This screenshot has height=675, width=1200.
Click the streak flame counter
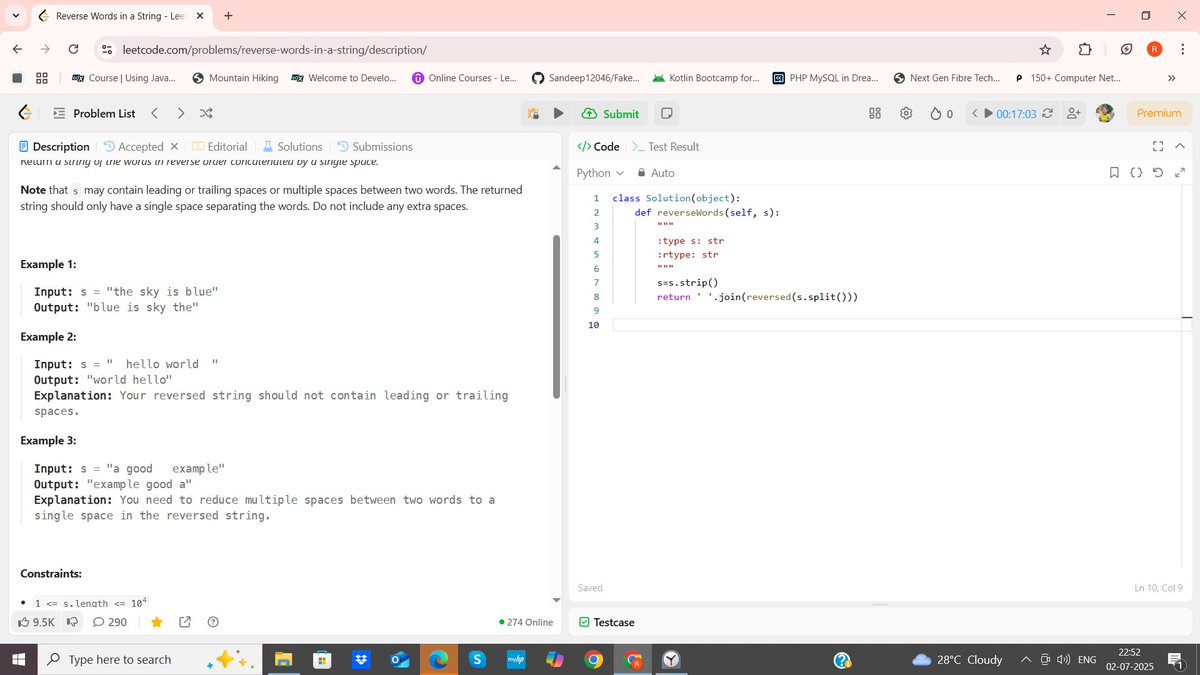[x=942, y=114]
